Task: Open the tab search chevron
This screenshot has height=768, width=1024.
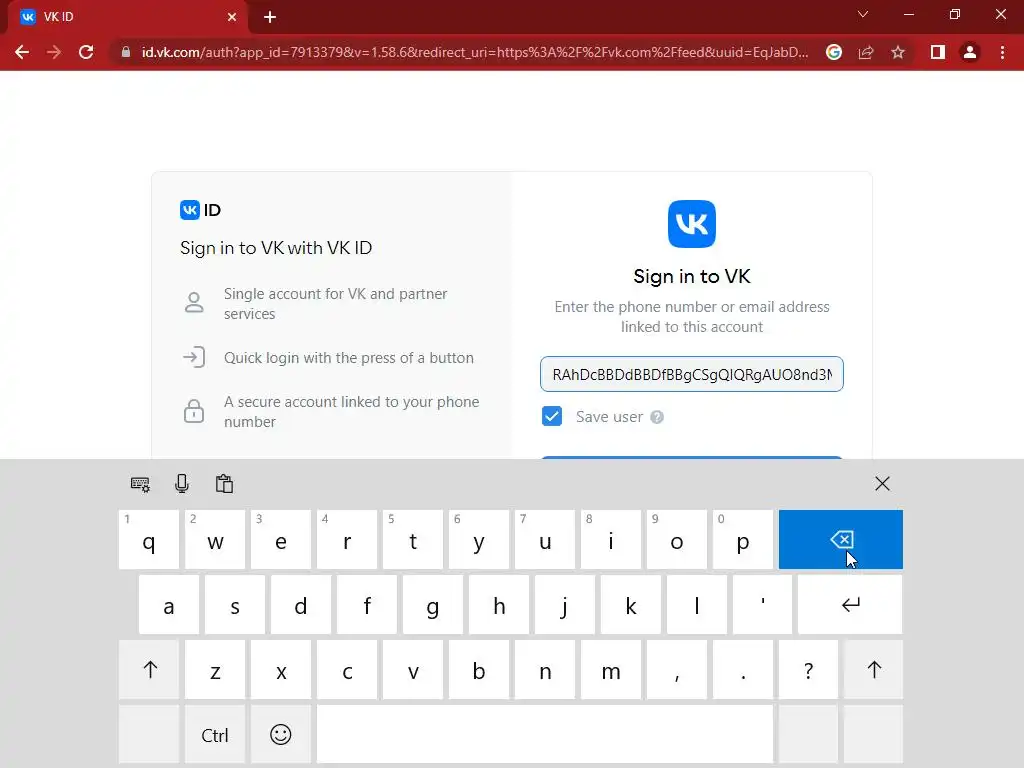Action: (863, 14)
